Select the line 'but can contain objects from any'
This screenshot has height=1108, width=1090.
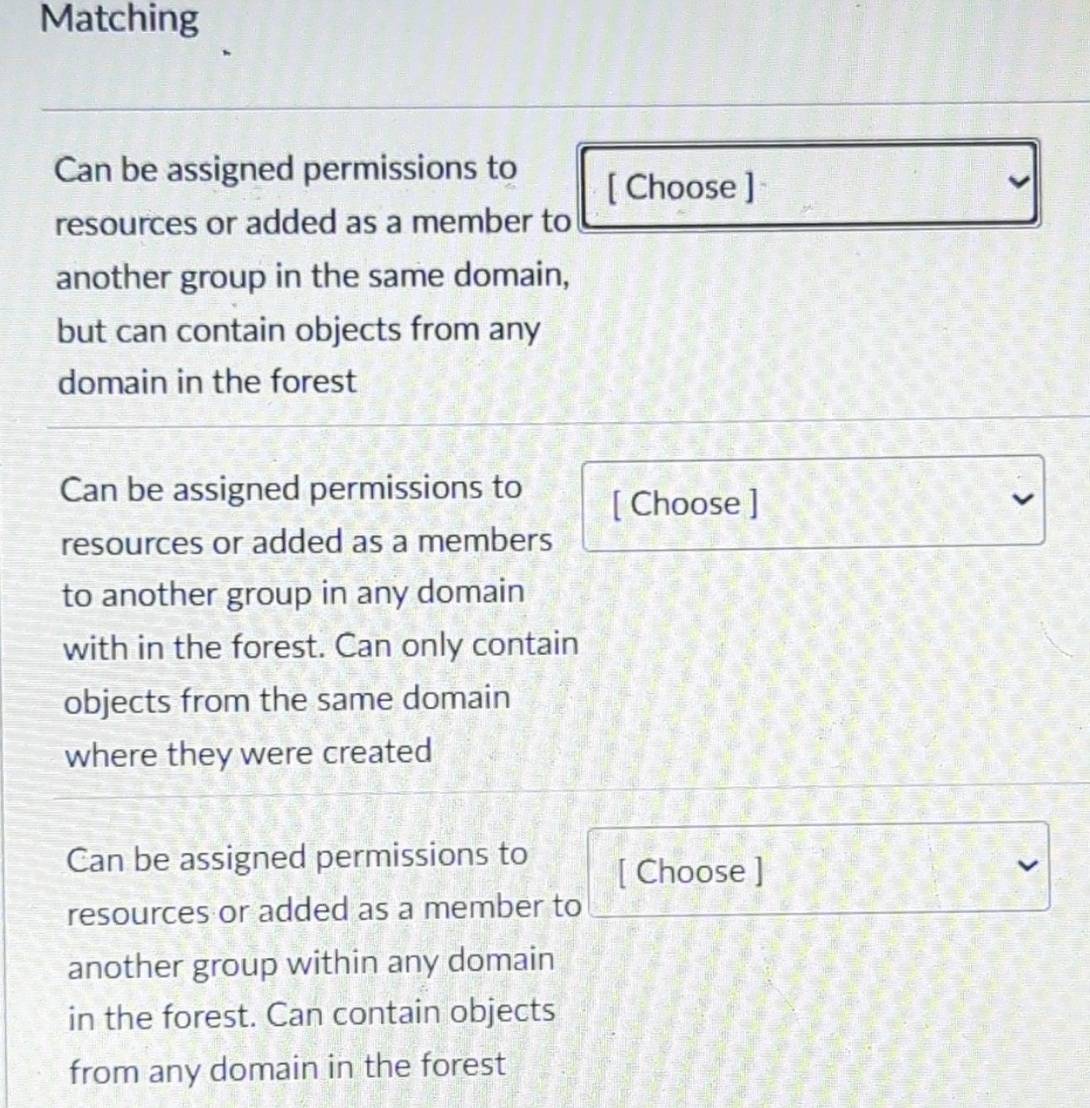pos(298,329)
